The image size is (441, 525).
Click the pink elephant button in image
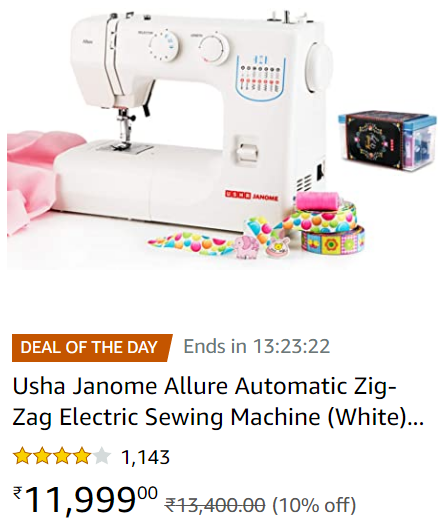[247, 247]
